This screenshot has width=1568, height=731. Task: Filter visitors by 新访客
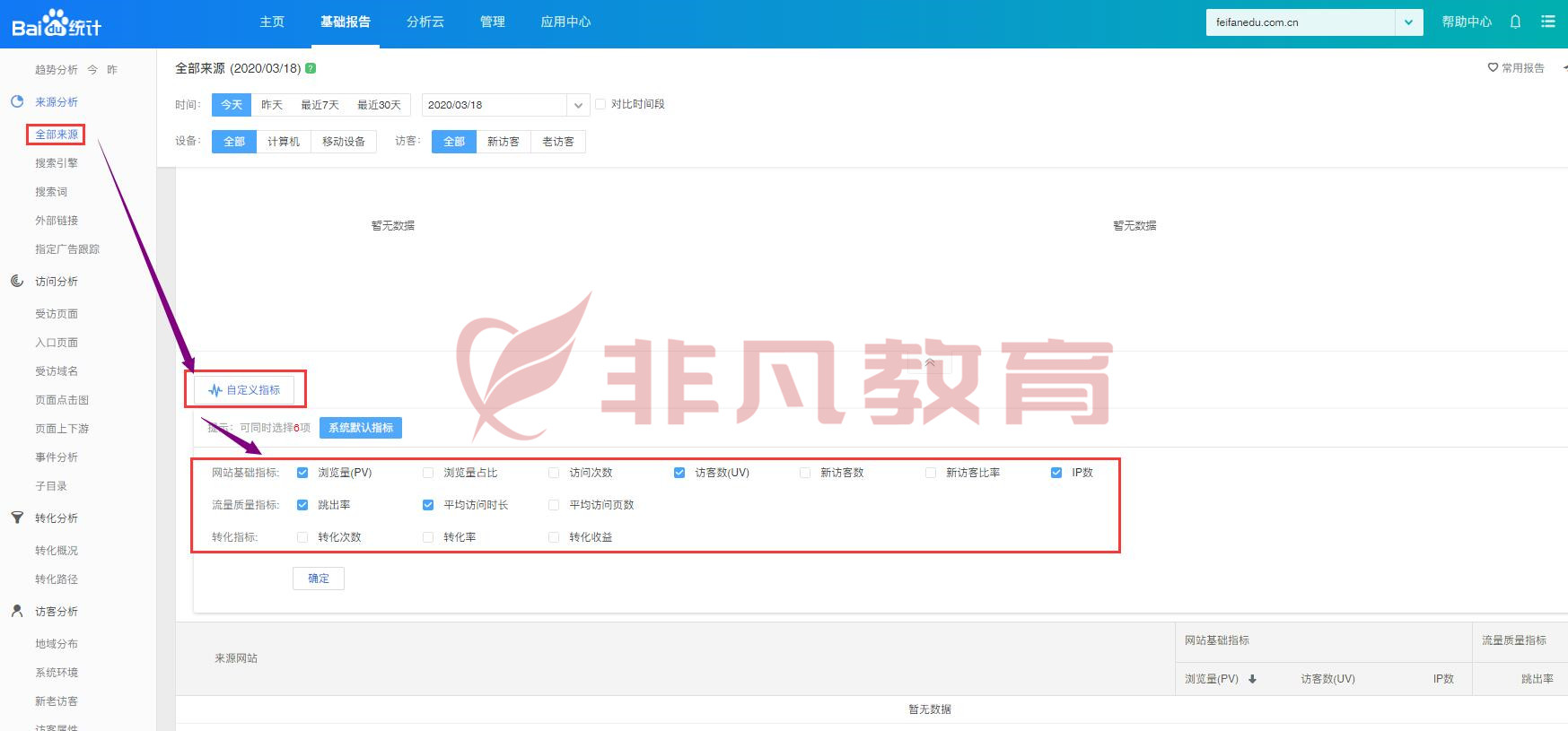coord(504,142)
